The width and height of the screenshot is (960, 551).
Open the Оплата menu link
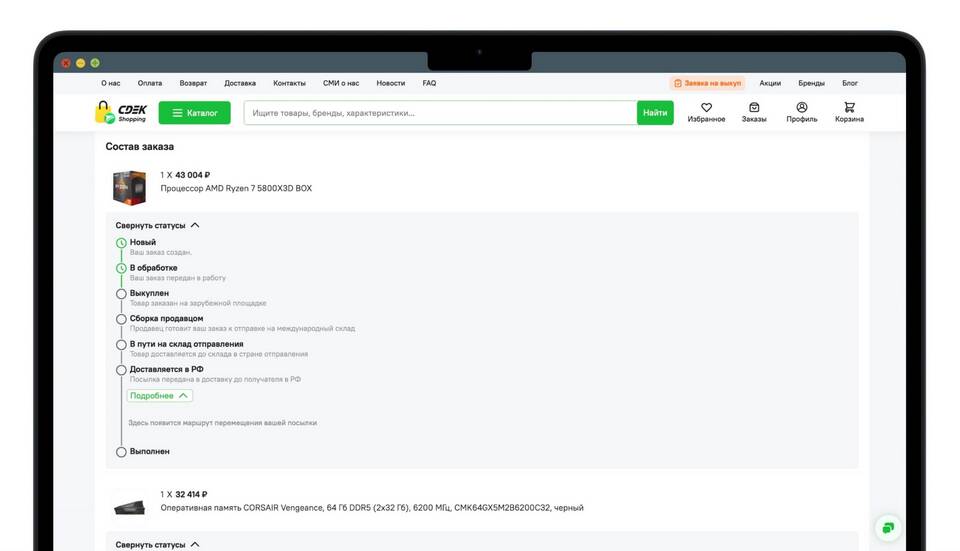[x=150, y=83]
